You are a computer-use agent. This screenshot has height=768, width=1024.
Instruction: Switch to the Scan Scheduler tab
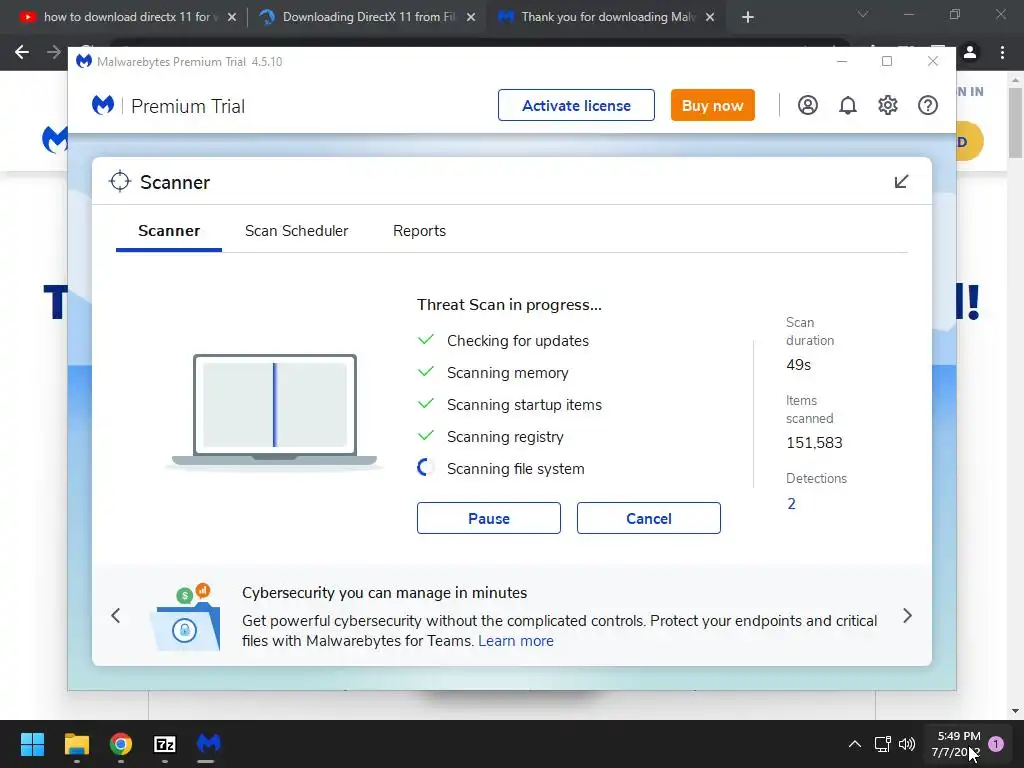296,231
